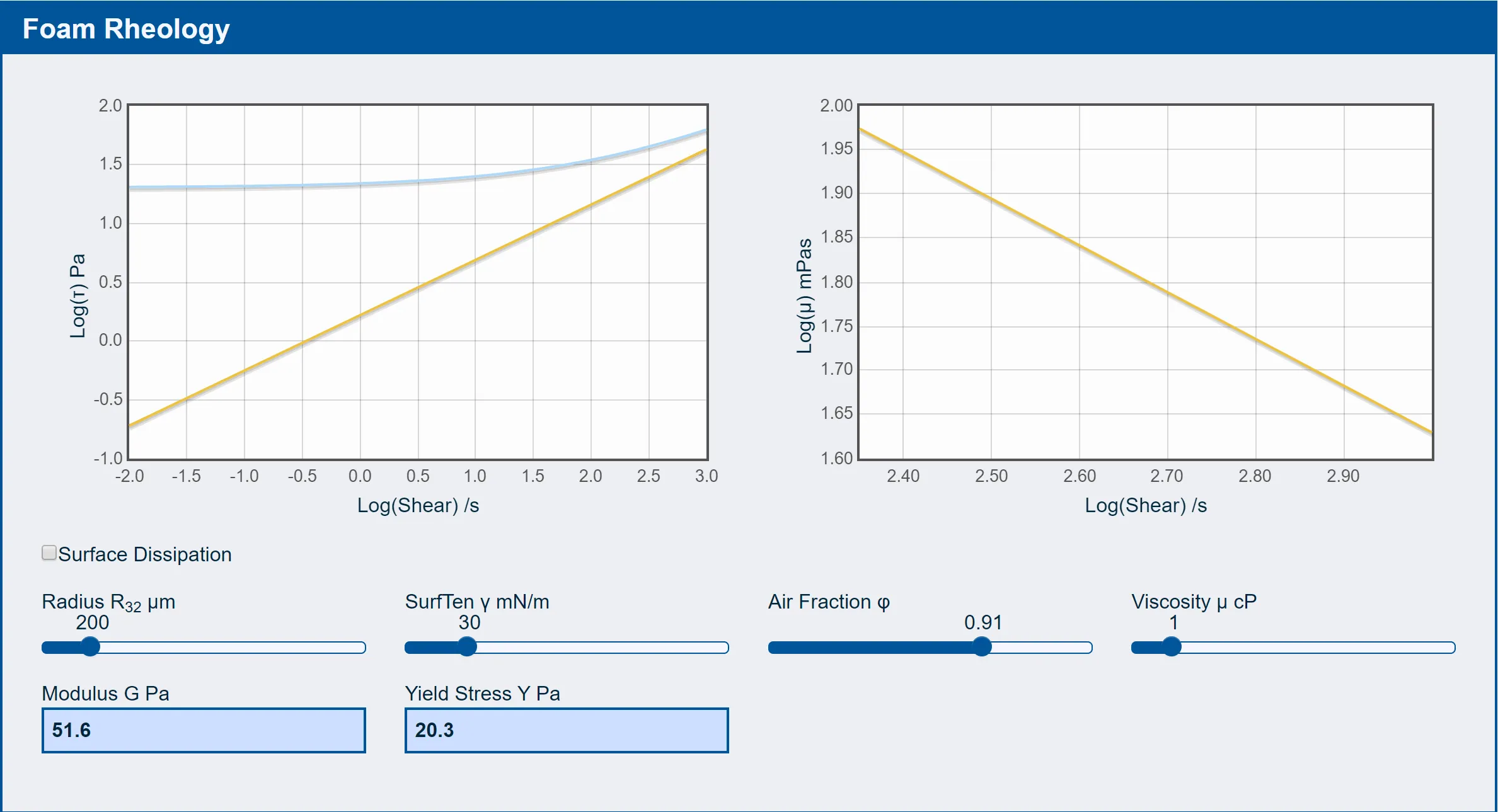
Task: Click the yellow line in stress plot
Action: tap(418, 288)
